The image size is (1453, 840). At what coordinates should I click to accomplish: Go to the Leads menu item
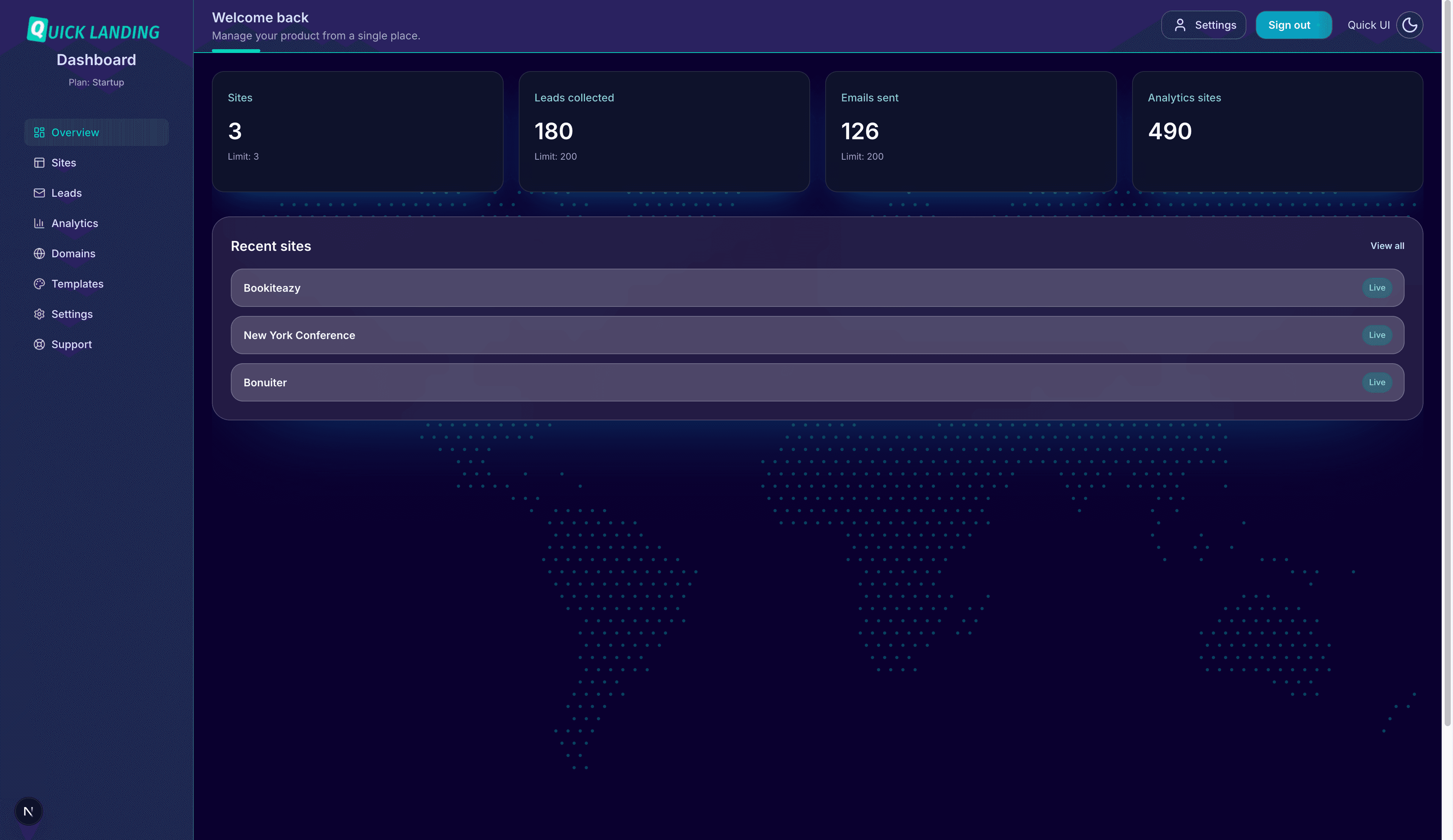66,193
